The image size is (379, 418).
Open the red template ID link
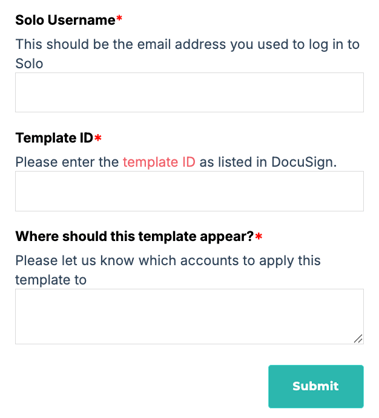(159, 162)
